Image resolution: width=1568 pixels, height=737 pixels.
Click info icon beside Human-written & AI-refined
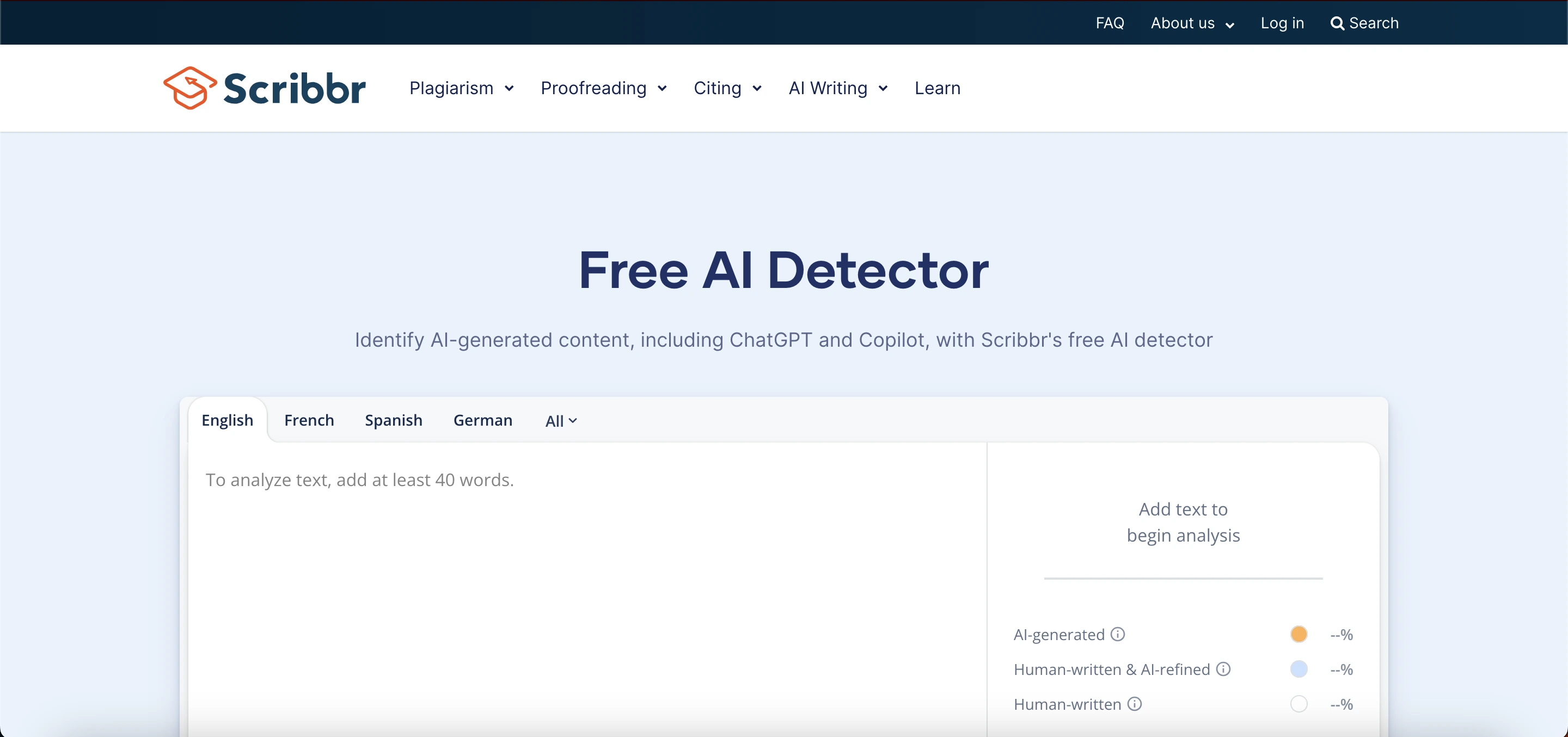tap(1223, 669)
